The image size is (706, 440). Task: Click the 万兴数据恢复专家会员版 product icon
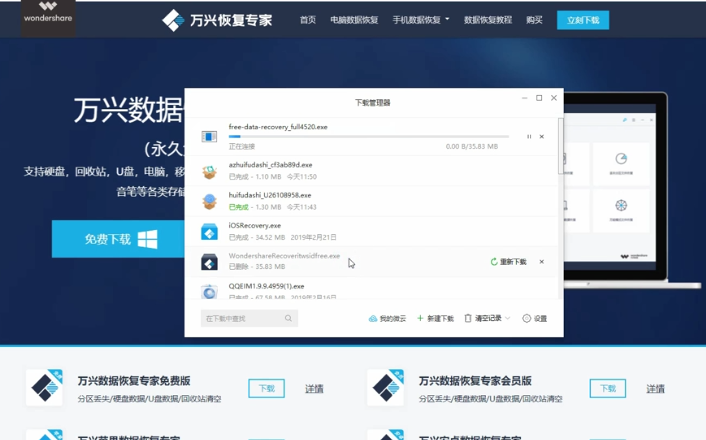pyautogui.click(x=385, y=387)
